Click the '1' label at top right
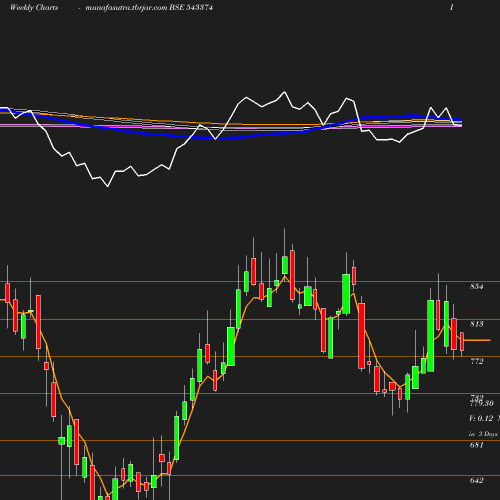Viewport: 500px width, 500px height. pos(452,8)
